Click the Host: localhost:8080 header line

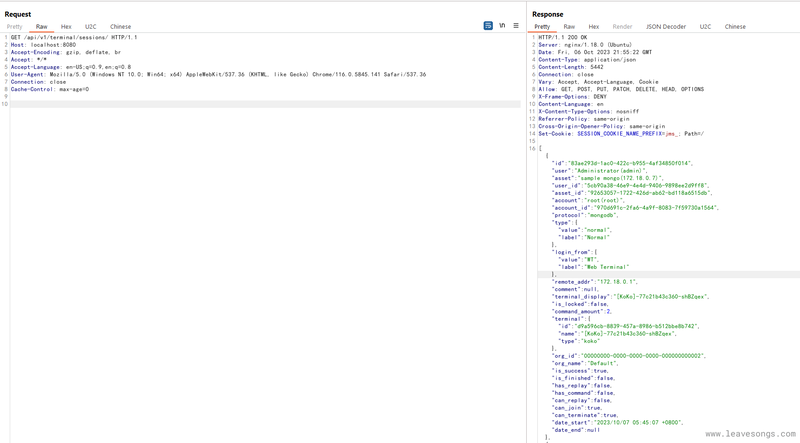point(43,45)
